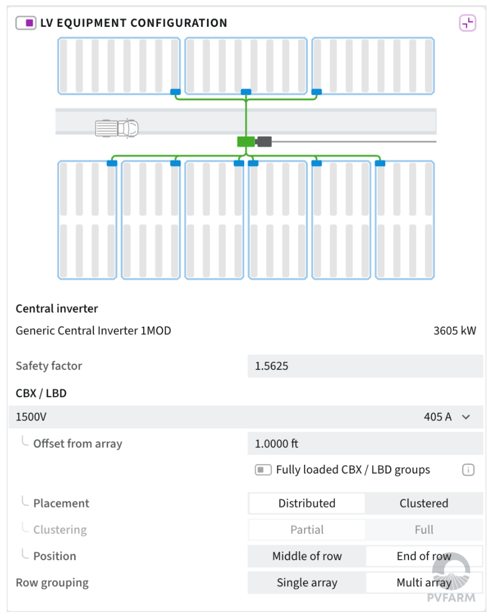This screenshot has height=616, width=494.
Task: Click the green central inverter icon in diagram
Action: pos(246,141)
